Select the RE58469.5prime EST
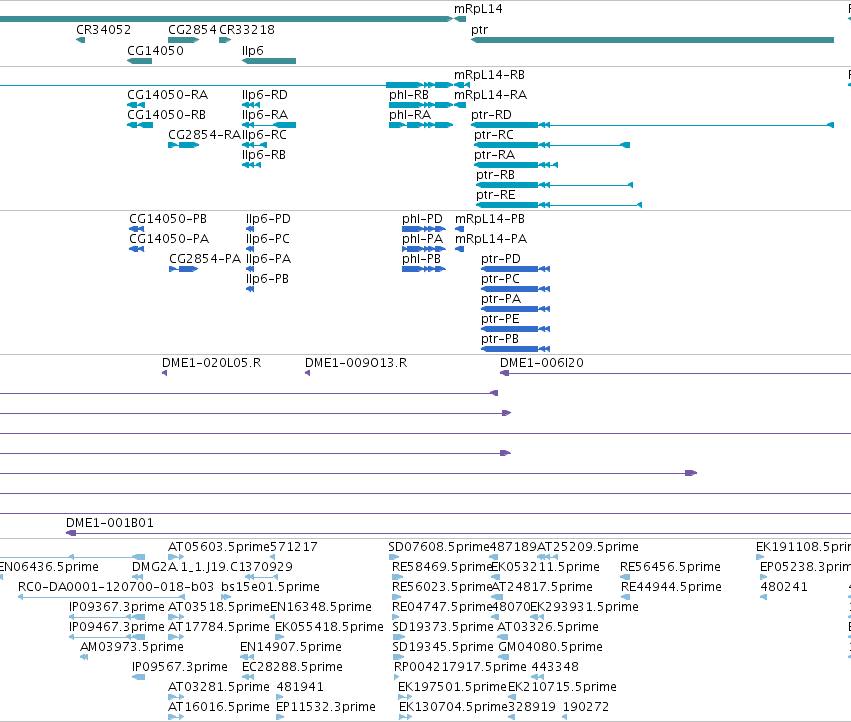 tap(397, 577)
